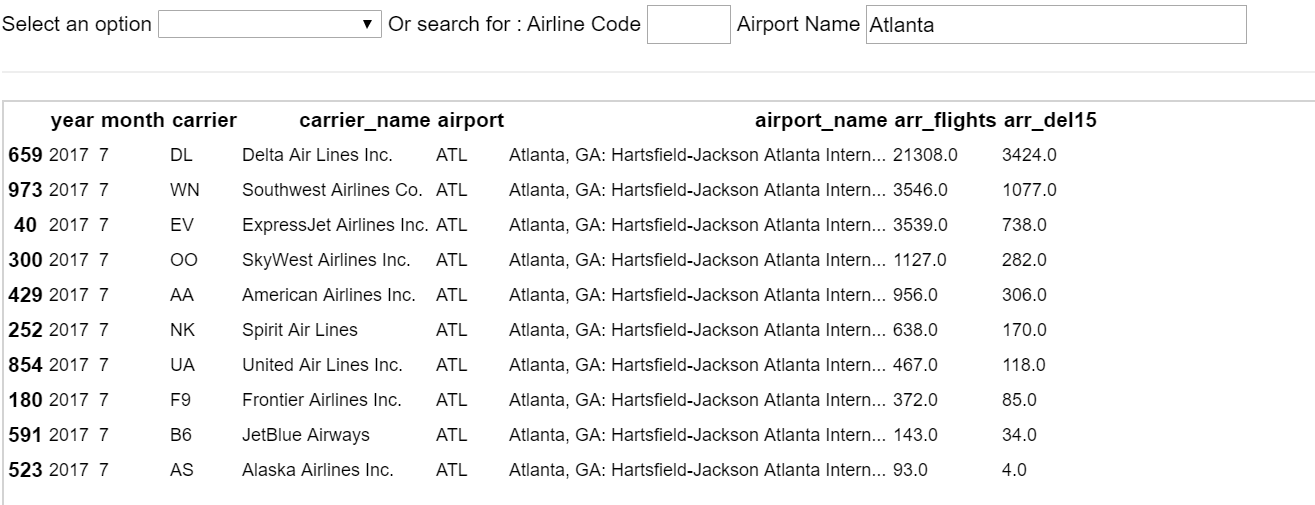
Task: Click the carrier_name column header
Action: pos(365,121)
